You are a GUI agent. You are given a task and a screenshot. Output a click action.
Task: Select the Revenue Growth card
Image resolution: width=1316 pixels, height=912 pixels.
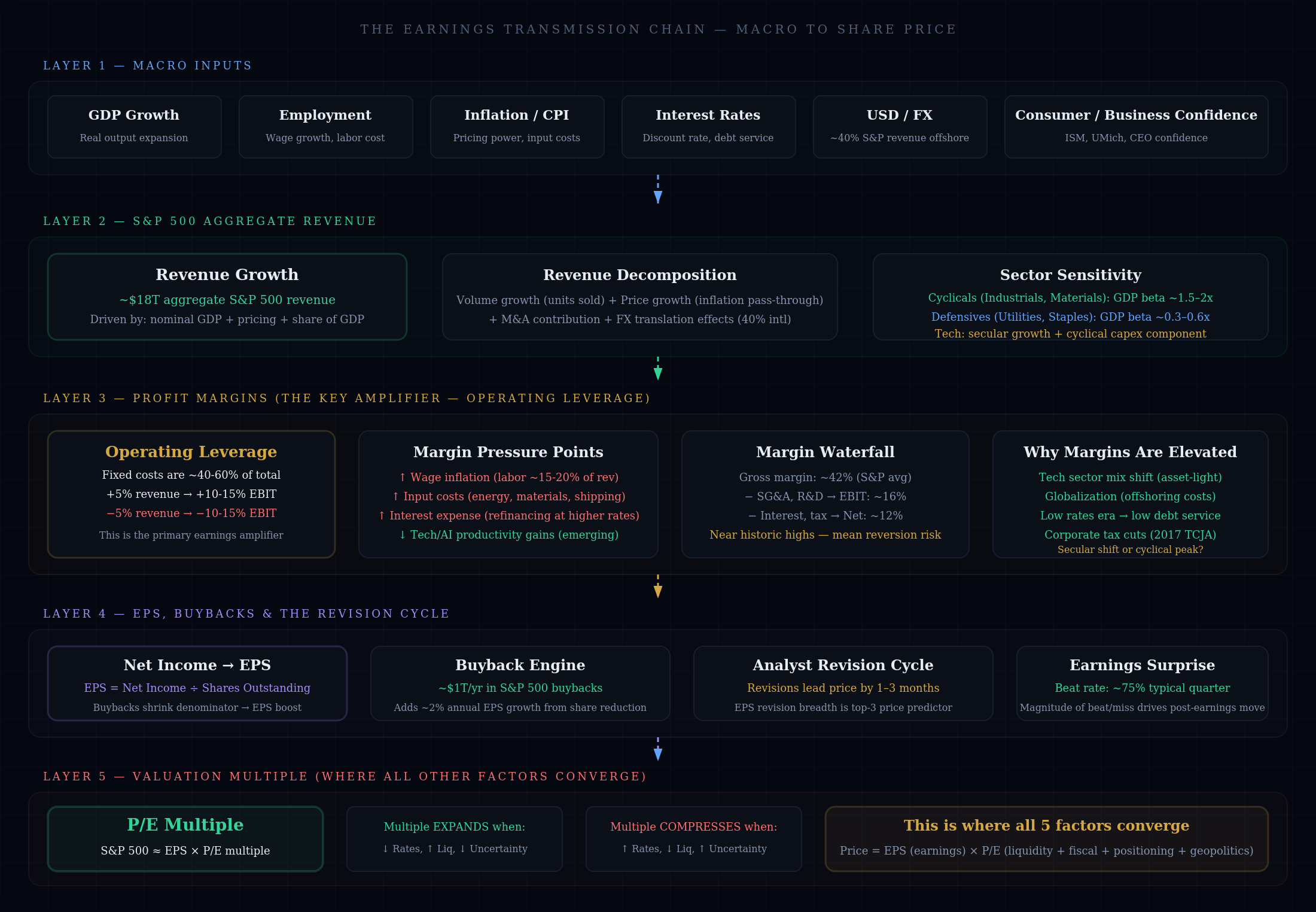click(x=227, y=296)
